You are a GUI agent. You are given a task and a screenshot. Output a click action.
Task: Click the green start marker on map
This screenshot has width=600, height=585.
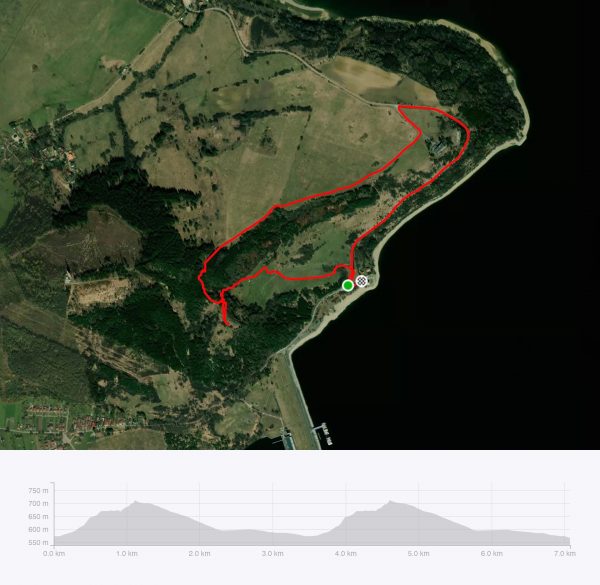point(347,285)
